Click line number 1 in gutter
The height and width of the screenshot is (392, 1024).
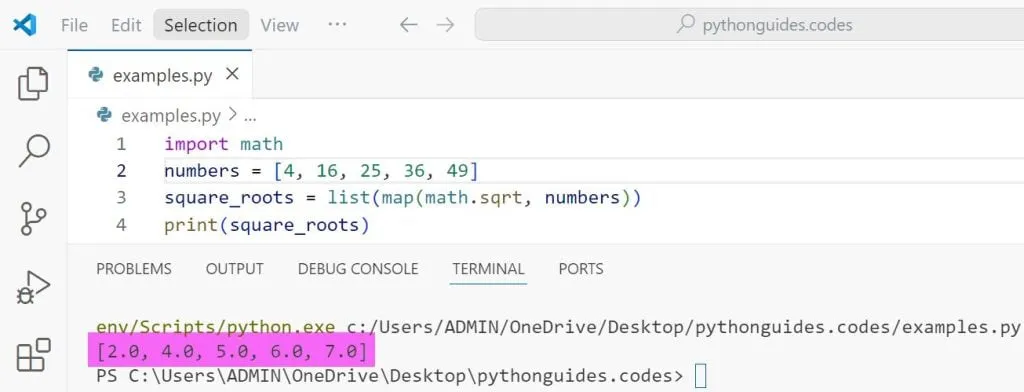click(x=121, y=144)
